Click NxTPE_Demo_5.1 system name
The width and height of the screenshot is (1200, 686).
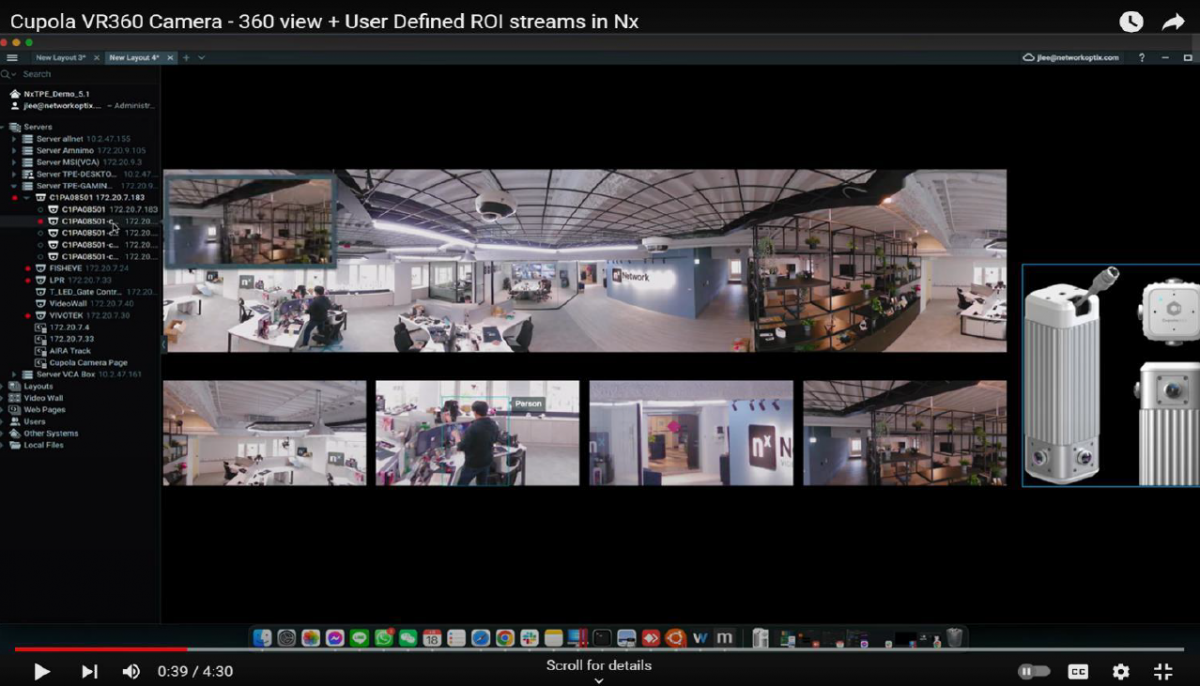click(x=56, y=94)
